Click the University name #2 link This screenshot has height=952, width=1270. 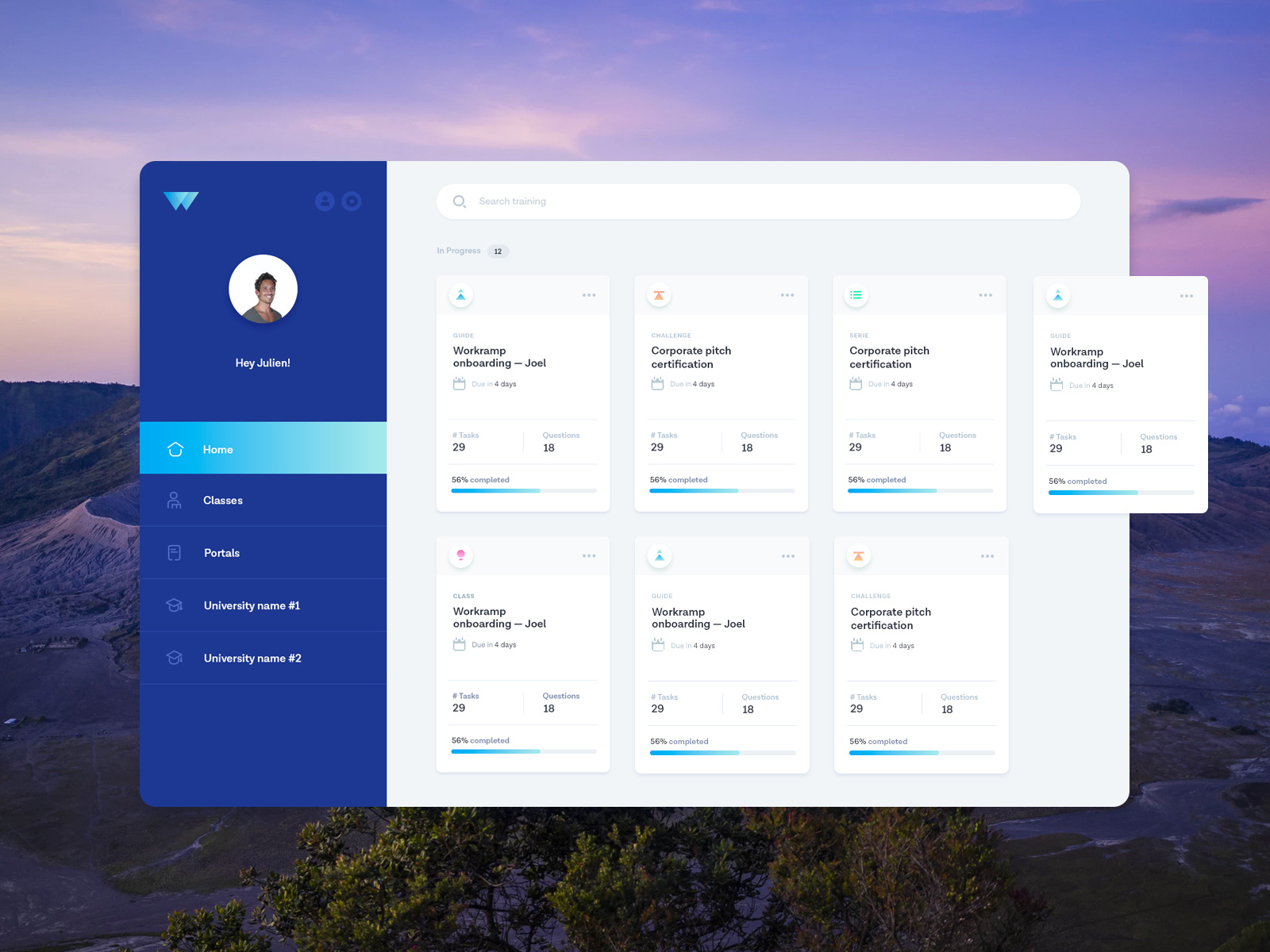coord(251,658)
